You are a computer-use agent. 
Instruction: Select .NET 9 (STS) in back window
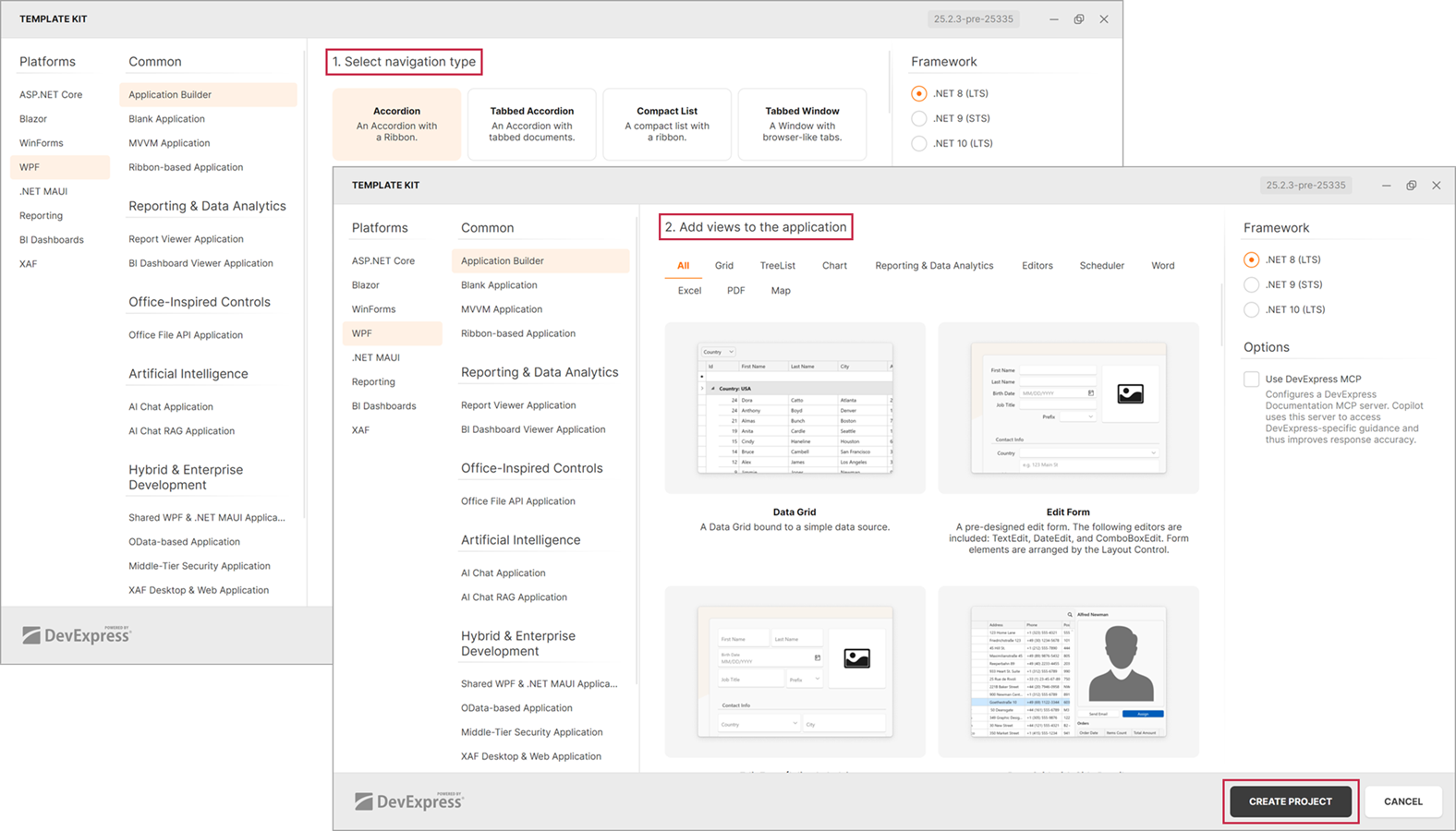click(x=918, y=118)
